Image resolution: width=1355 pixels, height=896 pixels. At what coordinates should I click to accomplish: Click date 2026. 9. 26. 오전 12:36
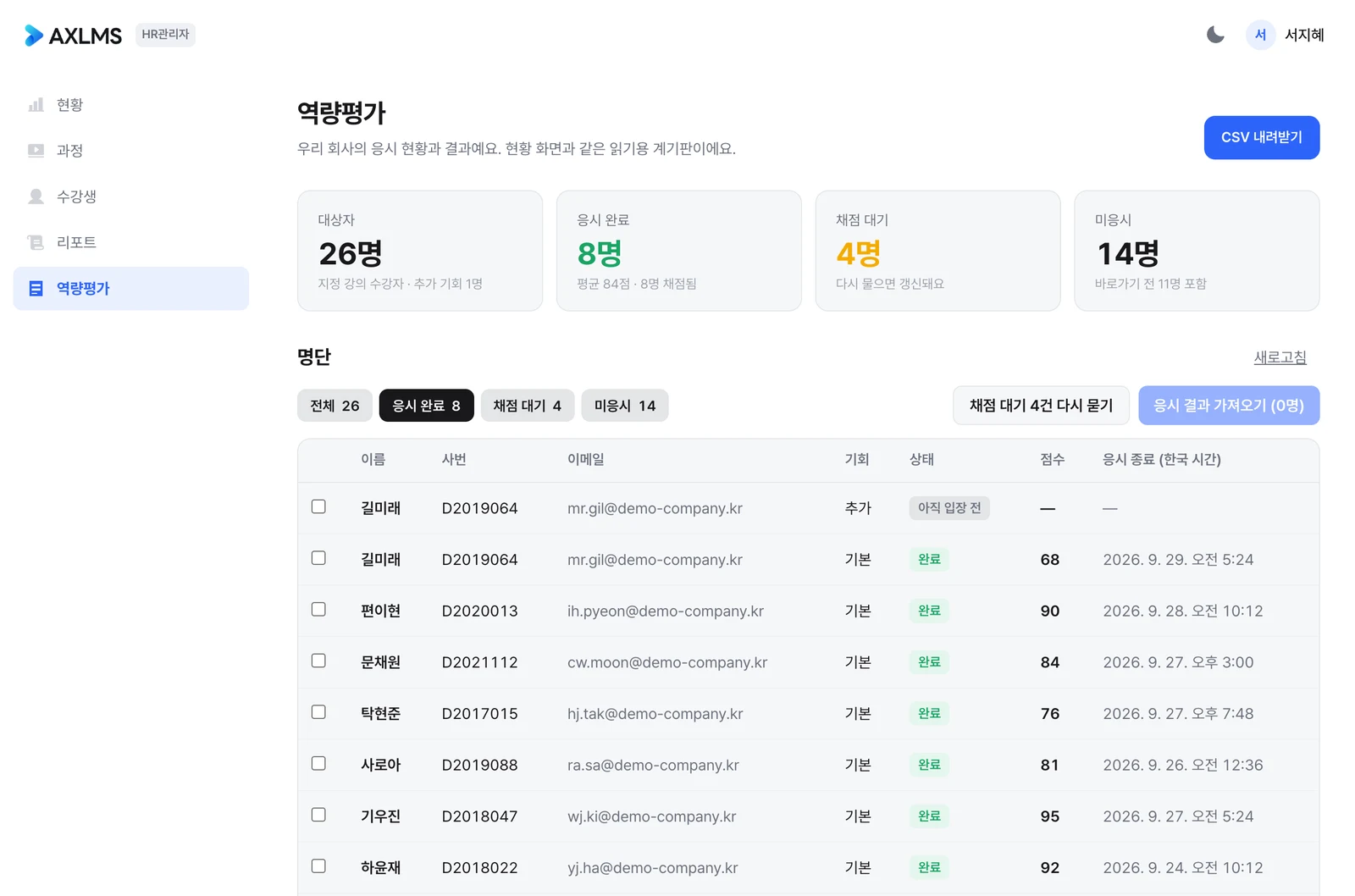click(x=1183, y=765)
